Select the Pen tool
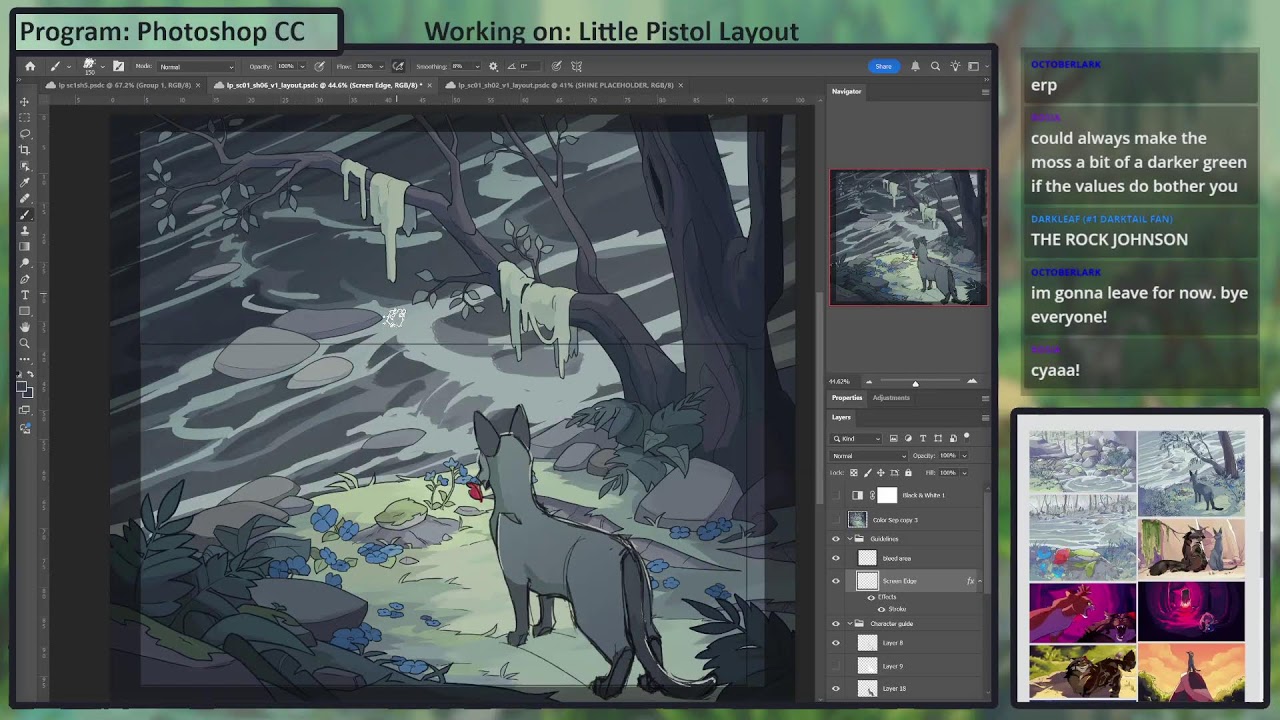Screen dimensions: 1280x720 coord(25,279)
